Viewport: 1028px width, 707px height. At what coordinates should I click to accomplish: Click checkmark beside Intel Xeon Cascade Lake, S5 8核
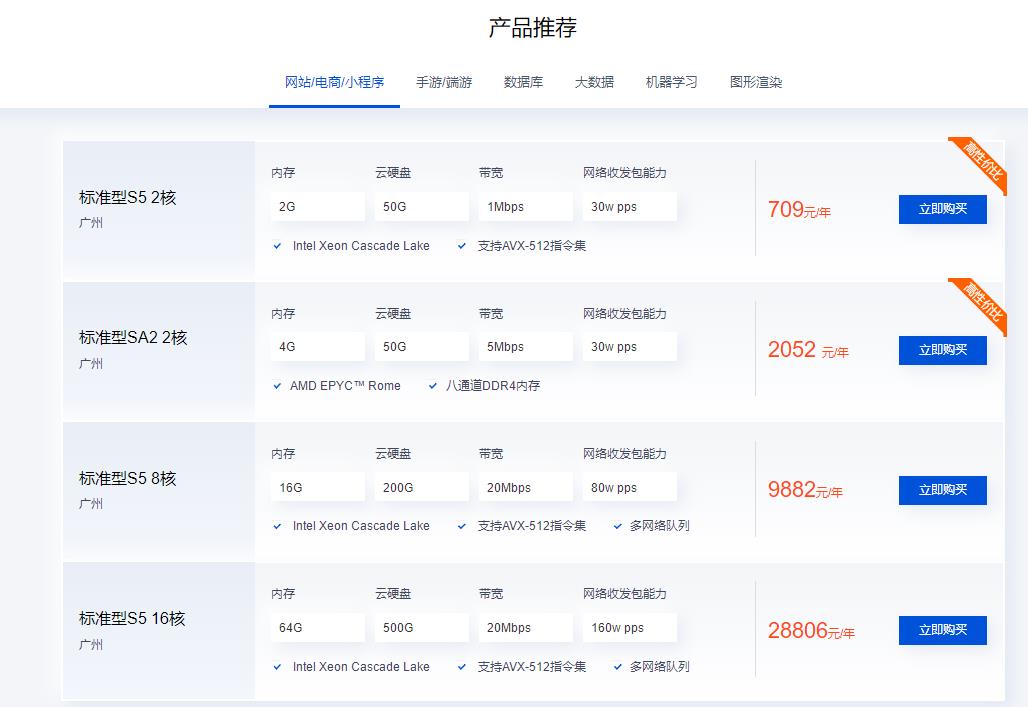click(277, 526)
